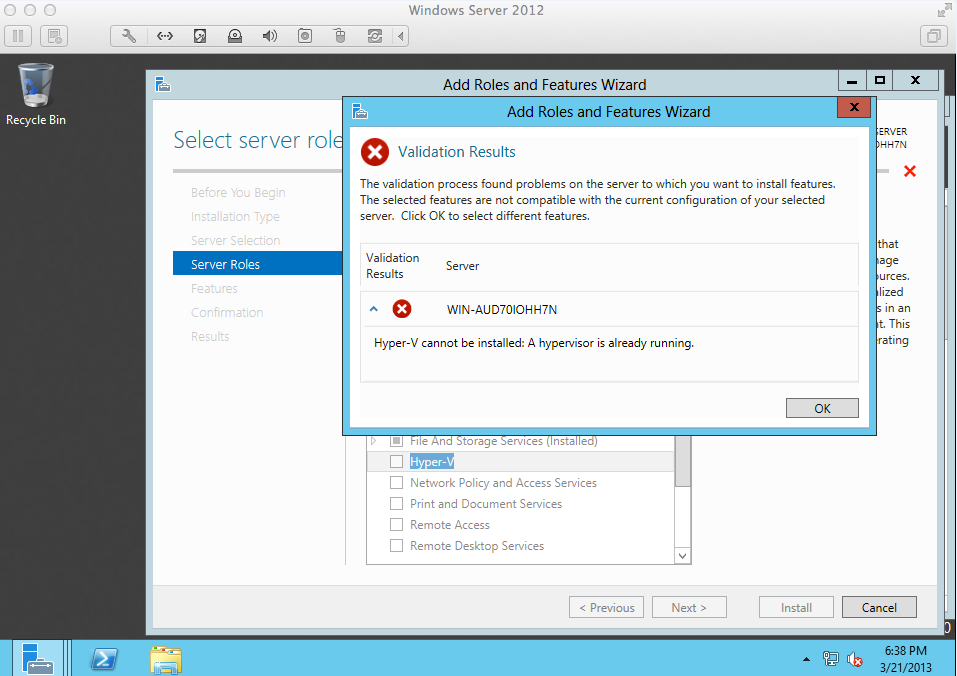Maximize the background wizard window
Viewport: 957px width, 676px height.
(879, 81)
